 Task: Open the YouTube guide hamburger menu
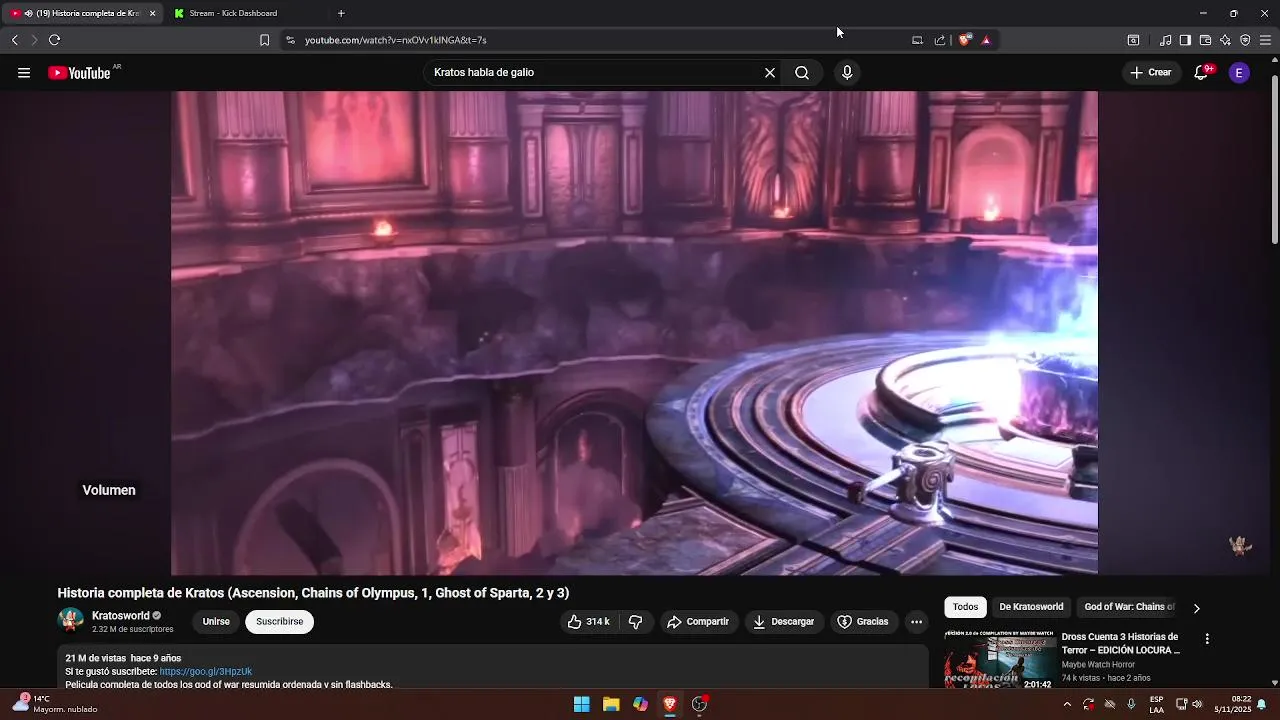24,73
